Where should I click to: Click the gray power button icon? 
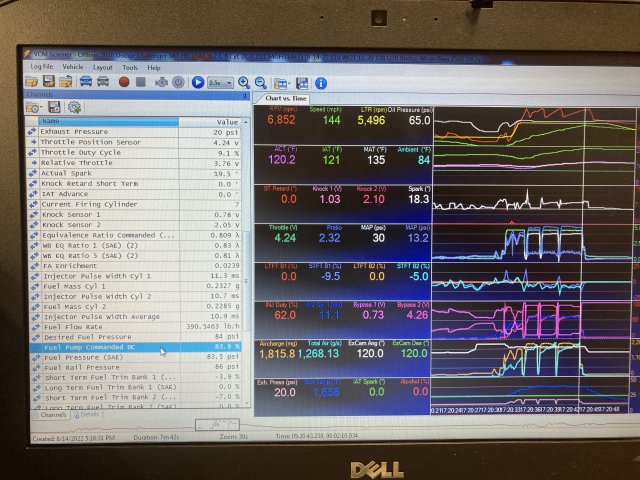coord(178,82)
